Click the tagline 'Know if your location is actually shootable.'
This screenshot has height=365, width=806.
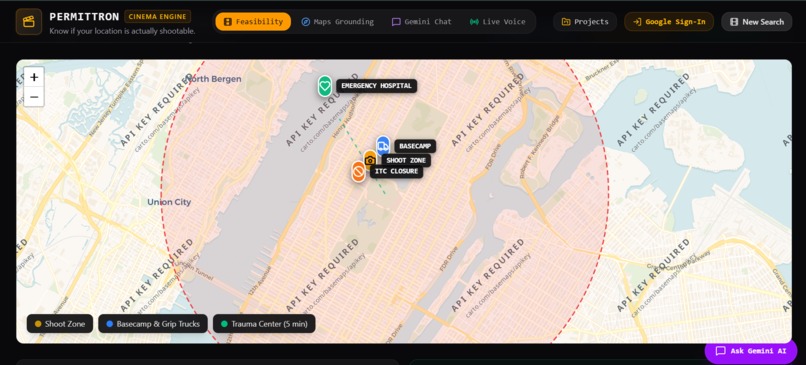coord(122,31)
